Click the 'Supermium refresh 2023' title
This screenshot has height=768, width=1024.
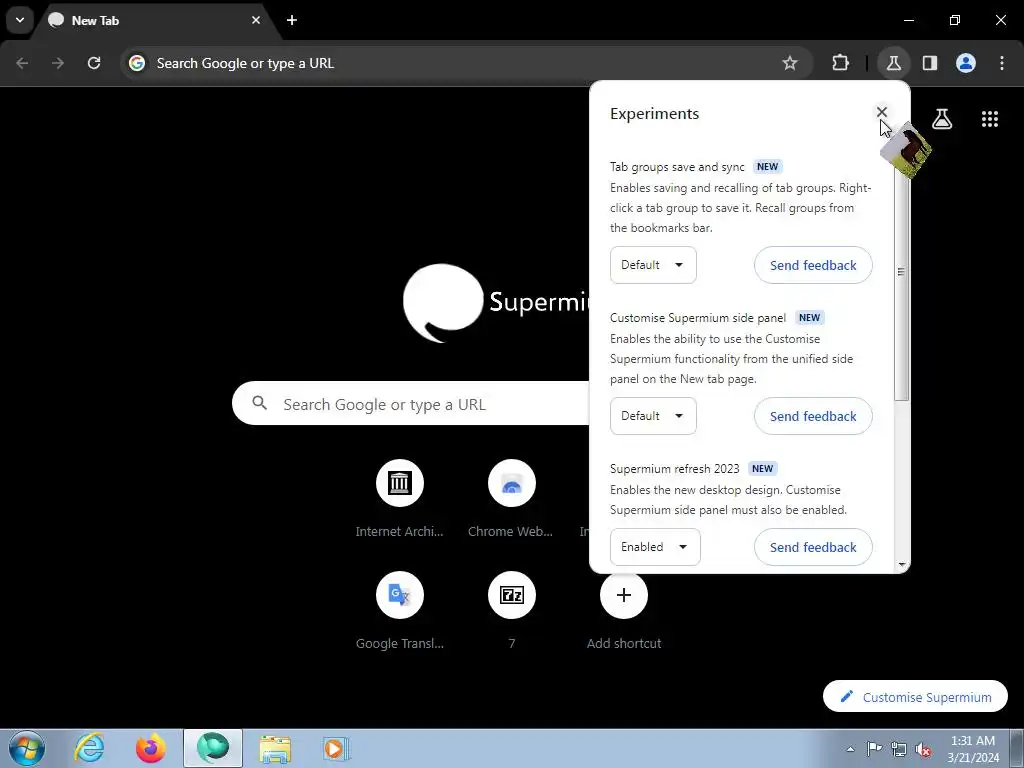[675, 469]
